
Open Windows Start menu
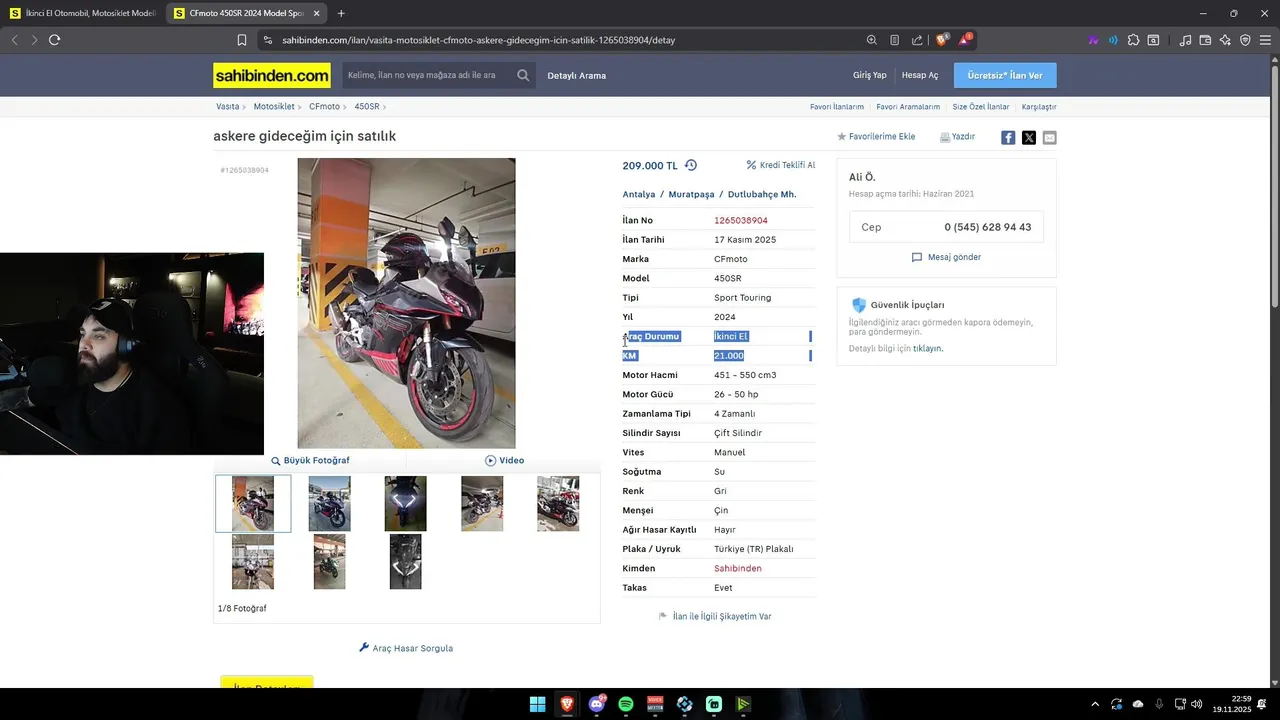click(x=537, y=704)
